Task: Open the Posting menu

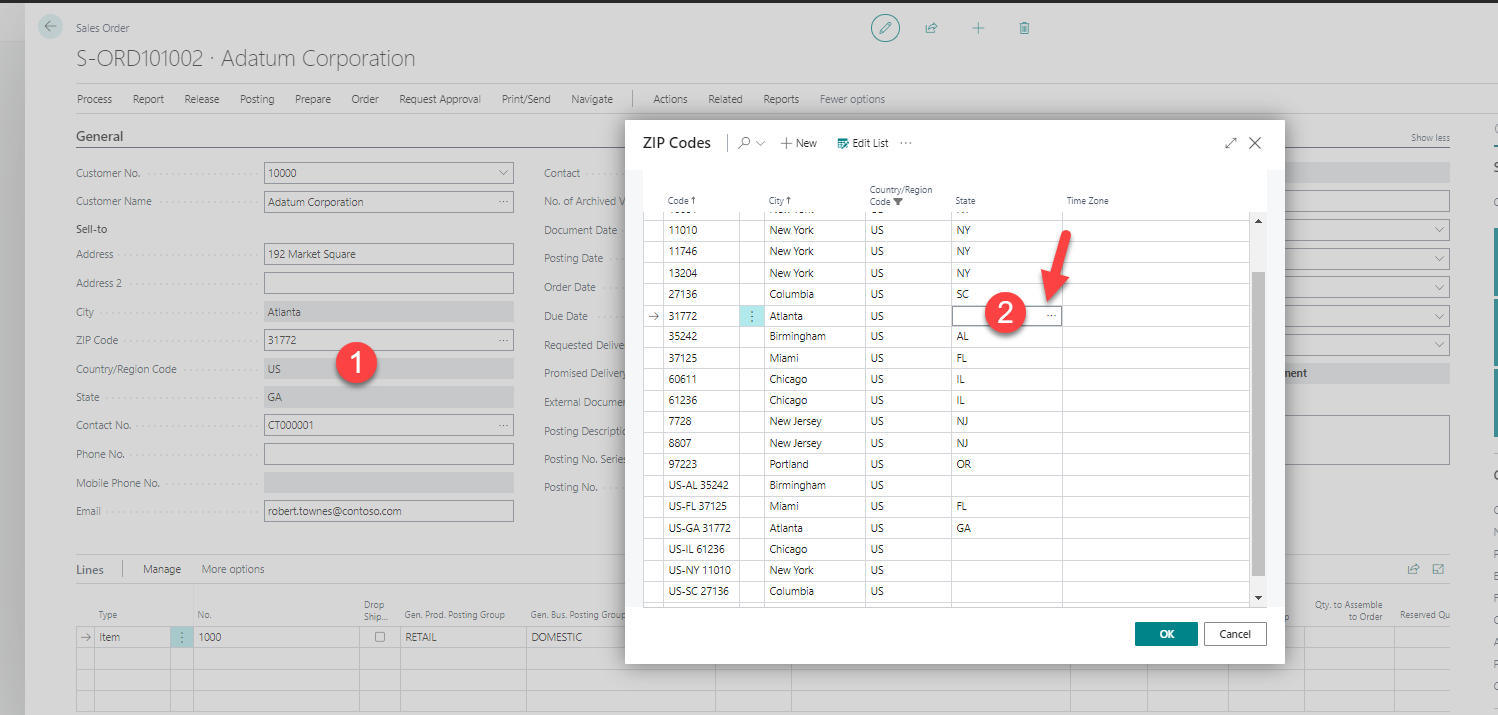Action: click(257, 99)
